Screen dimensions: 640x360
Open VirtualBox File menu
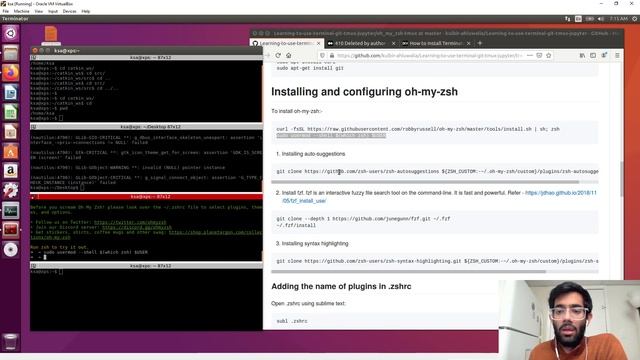coord(6,11)
